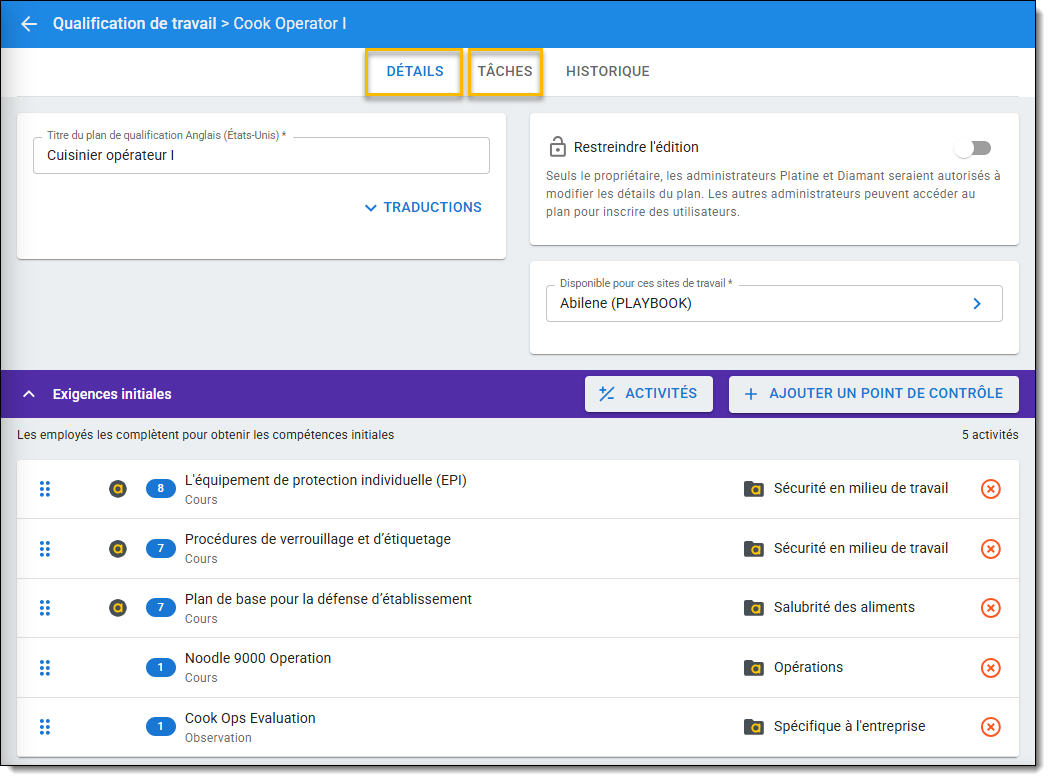Screen dimensions: 1051x781
Task: Delete the Noodle 9000 Operation row
Action: 989,668
